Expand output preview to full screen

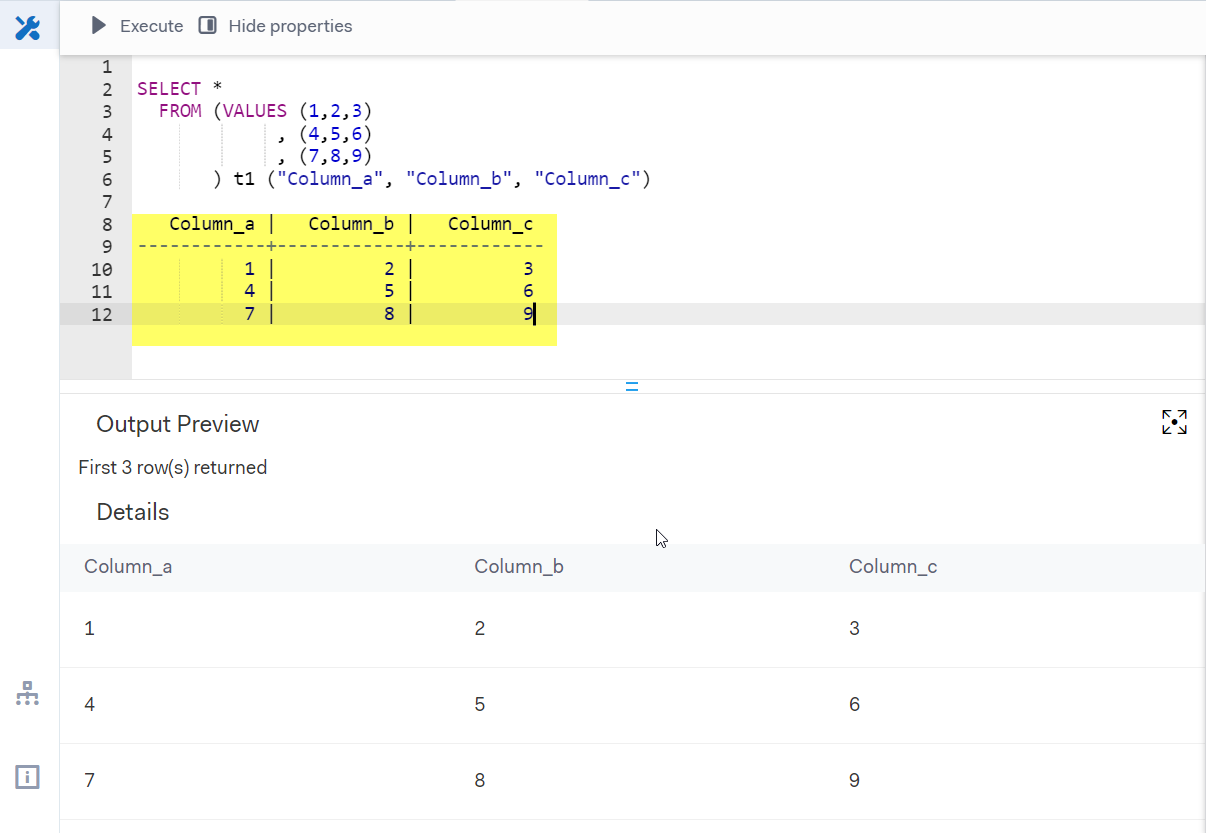click(1174, 422)
